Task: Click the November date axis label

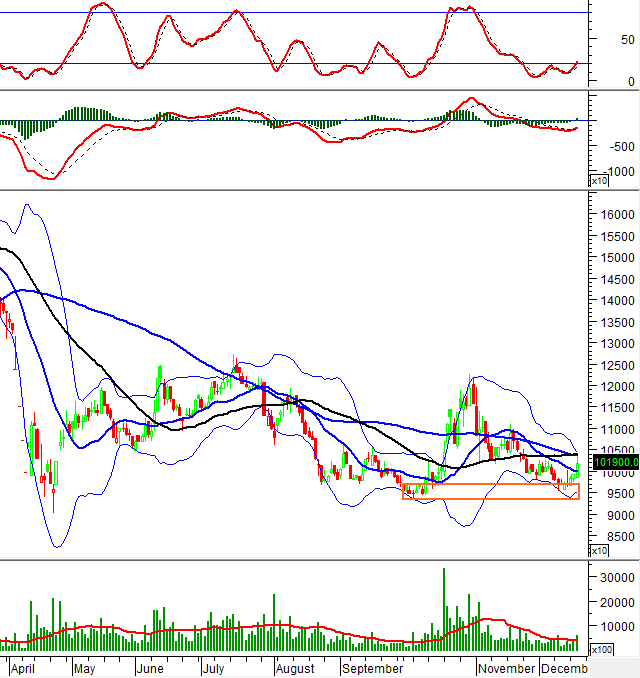Action: (x=506, y=668)
